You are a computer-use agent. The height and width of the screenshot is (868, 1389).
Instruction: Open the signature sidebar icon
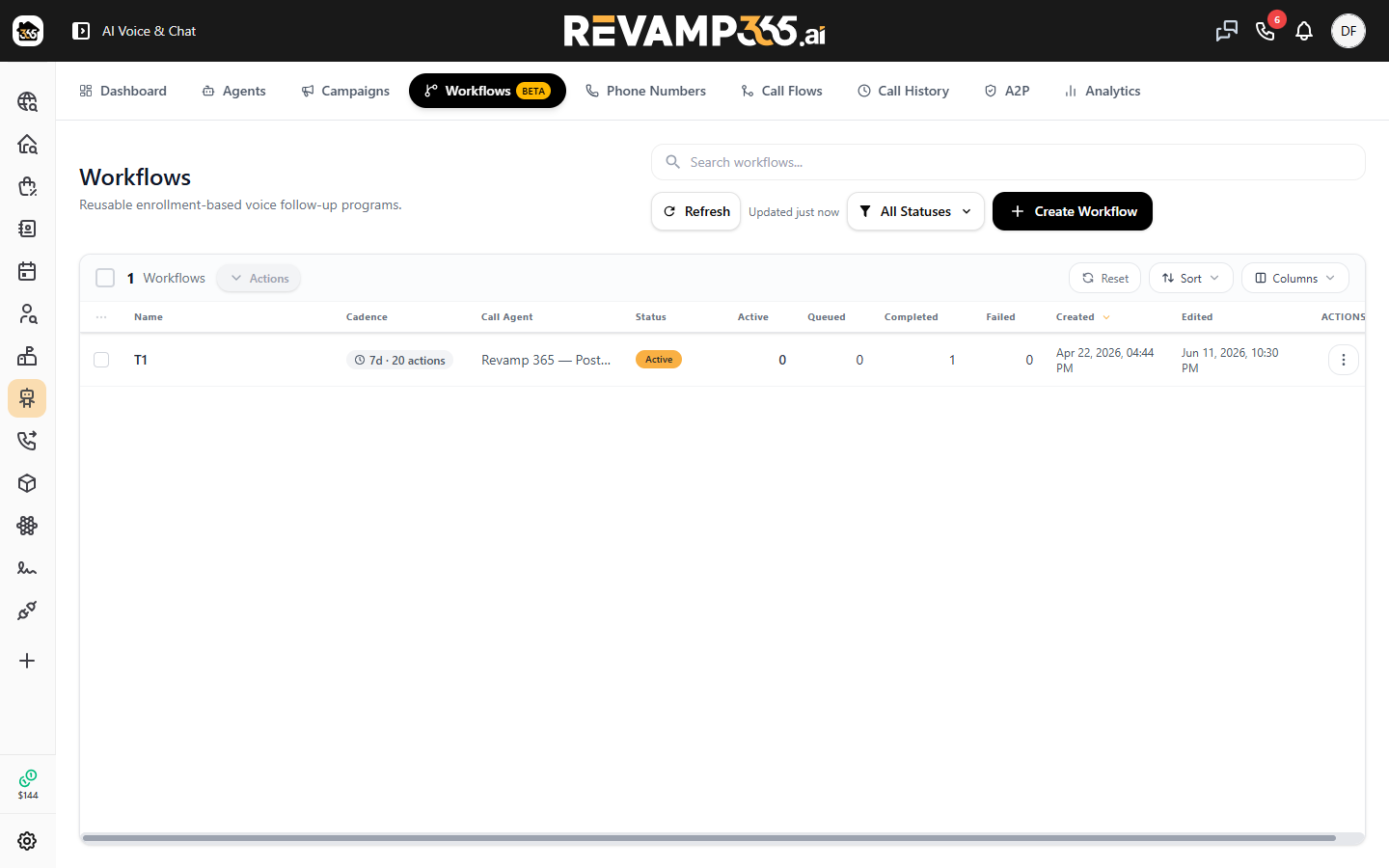(x=27, y=568)
